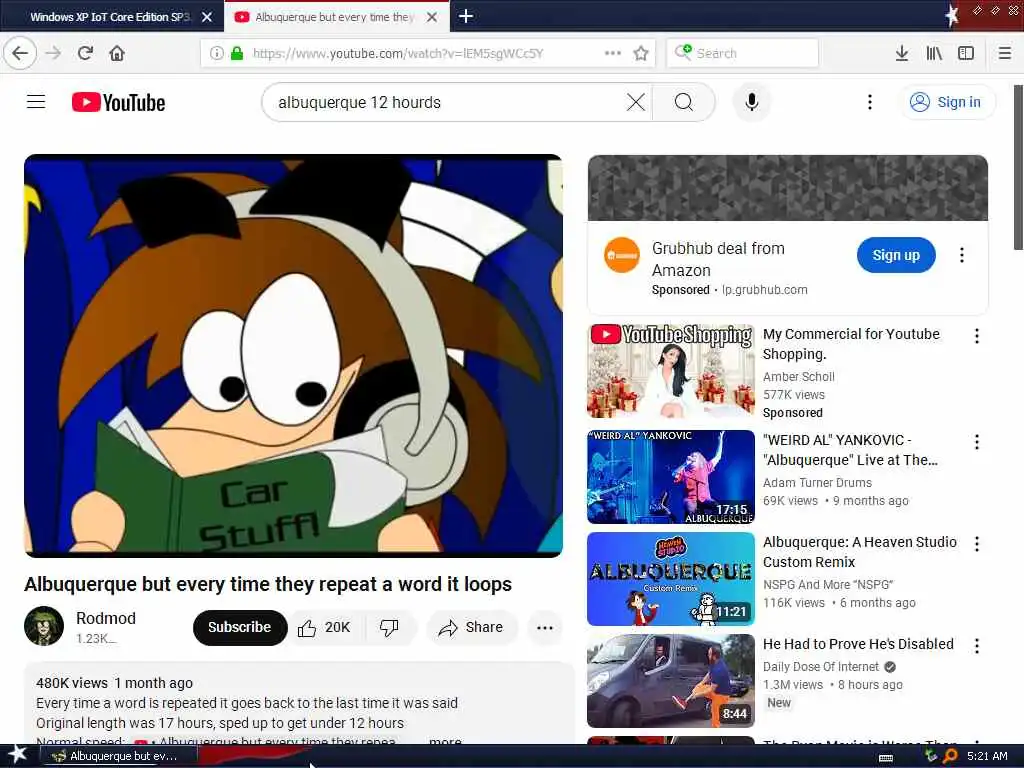Click the YouTube Shopping commercial thumbnail
Image resolution: width=1024 pixels, height=768 pixels.
click(x=671, y=371)
